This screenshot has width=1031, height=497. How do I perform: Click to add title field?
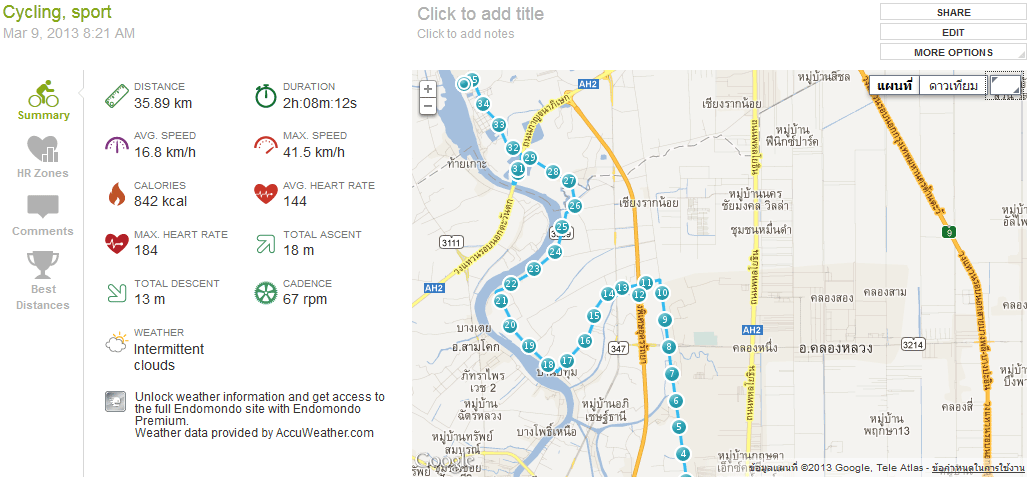click(481, 14)
